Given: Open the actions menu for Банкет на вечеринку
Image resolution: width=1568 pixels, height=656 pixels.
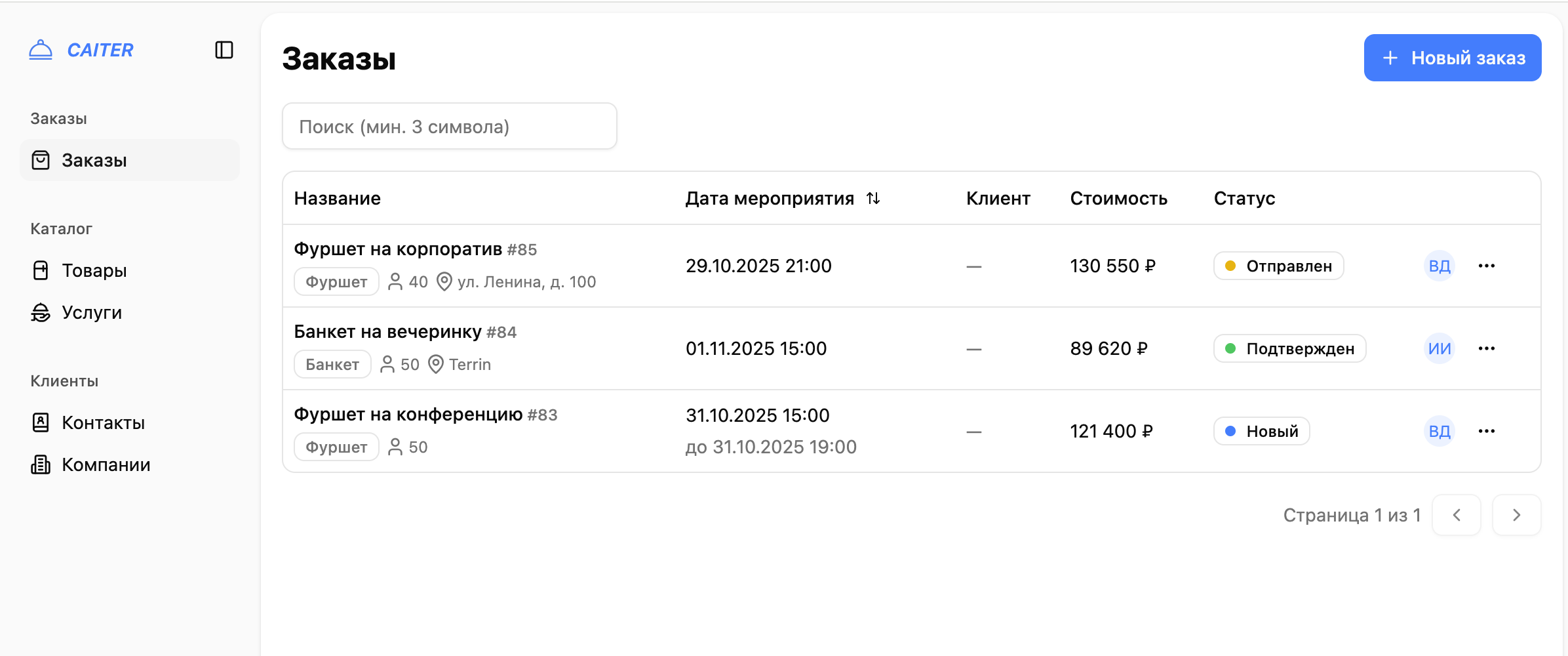Looking at the screenshot, I should pos(1487,348).
